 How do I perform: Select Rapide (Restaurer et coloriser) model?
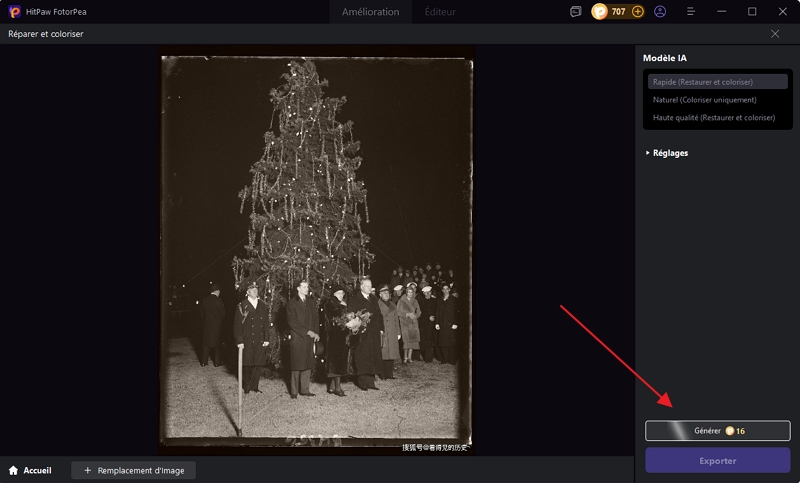717,82
